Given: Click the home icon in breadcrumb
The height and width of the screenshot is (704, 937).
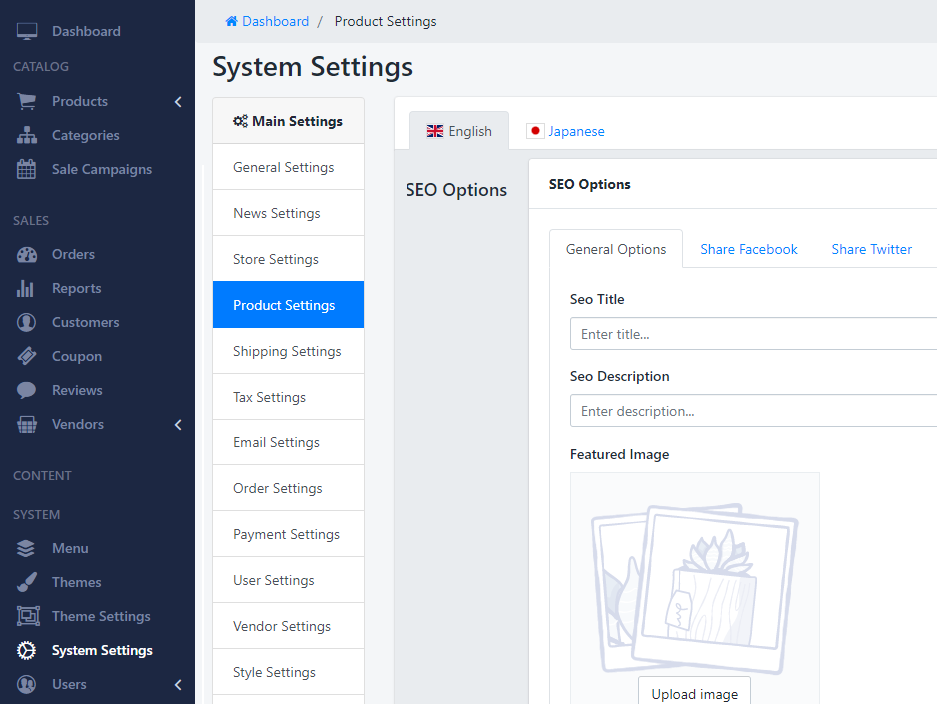Looking at the screenshot, I should [x=231, y=22].
